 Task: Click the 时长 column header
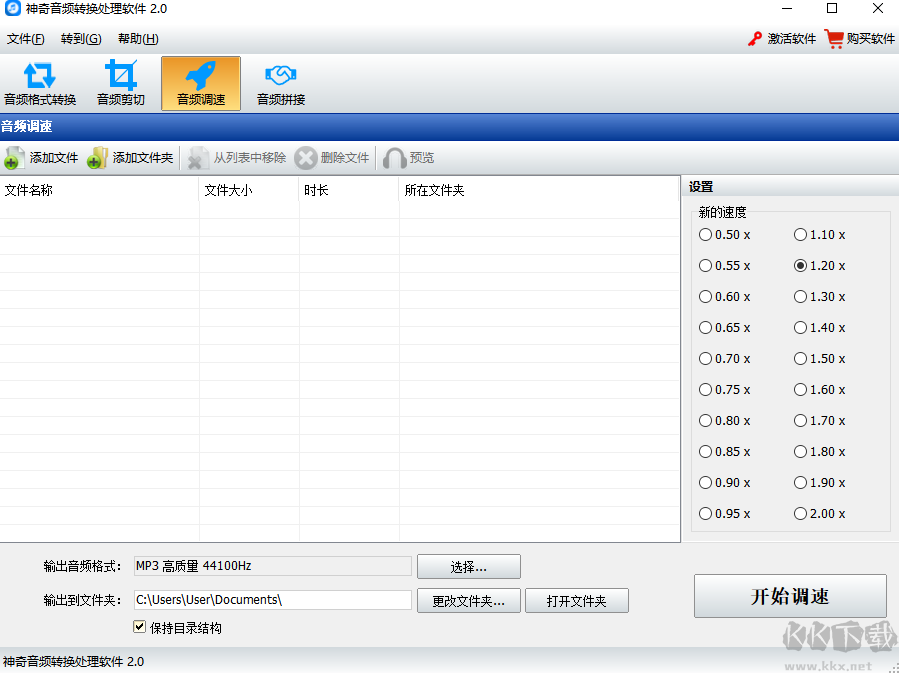pyautogui.click(x=349, y=190)
